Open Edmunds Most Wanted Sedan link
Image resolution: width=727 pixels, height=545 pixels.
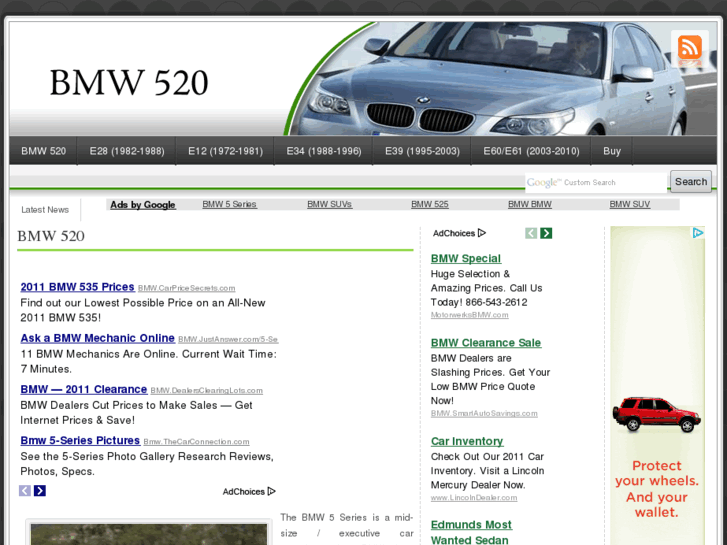471,532
